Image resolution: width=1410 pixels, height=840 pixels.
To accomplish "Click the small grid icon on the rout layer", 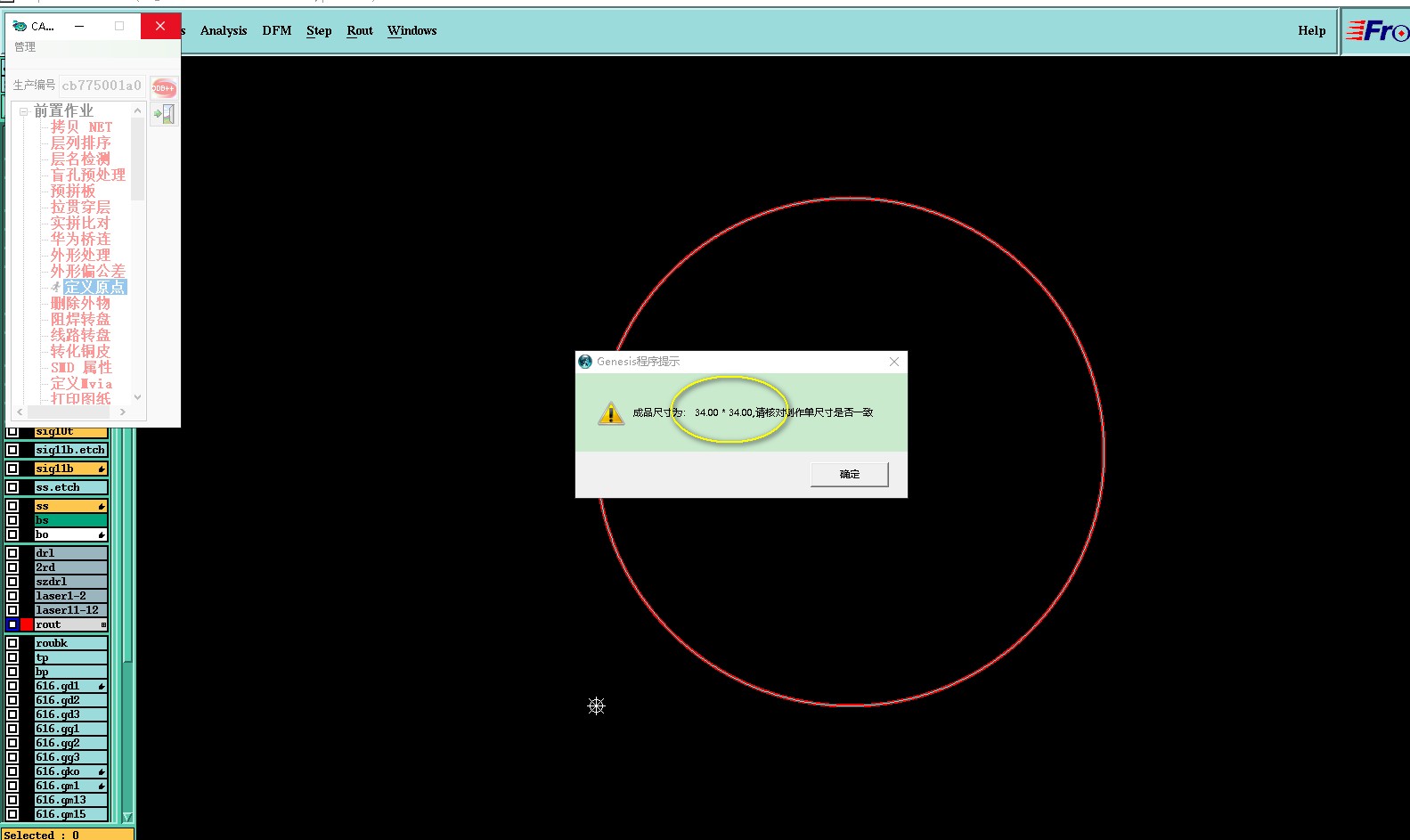I will [x=103, y=625].
